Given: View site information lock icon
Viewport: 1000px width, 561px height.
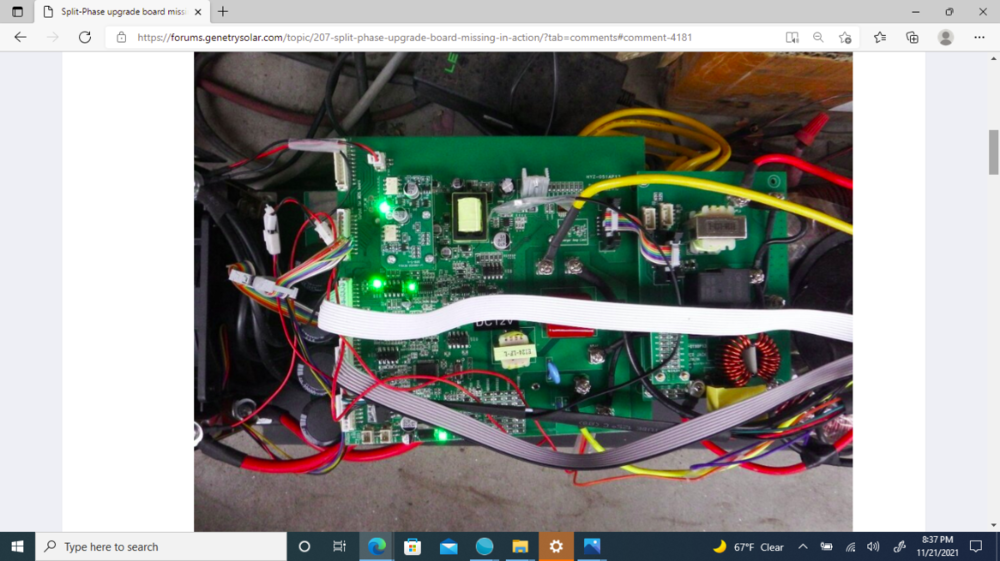Looking at the screenshot, I should coord(121,38).
